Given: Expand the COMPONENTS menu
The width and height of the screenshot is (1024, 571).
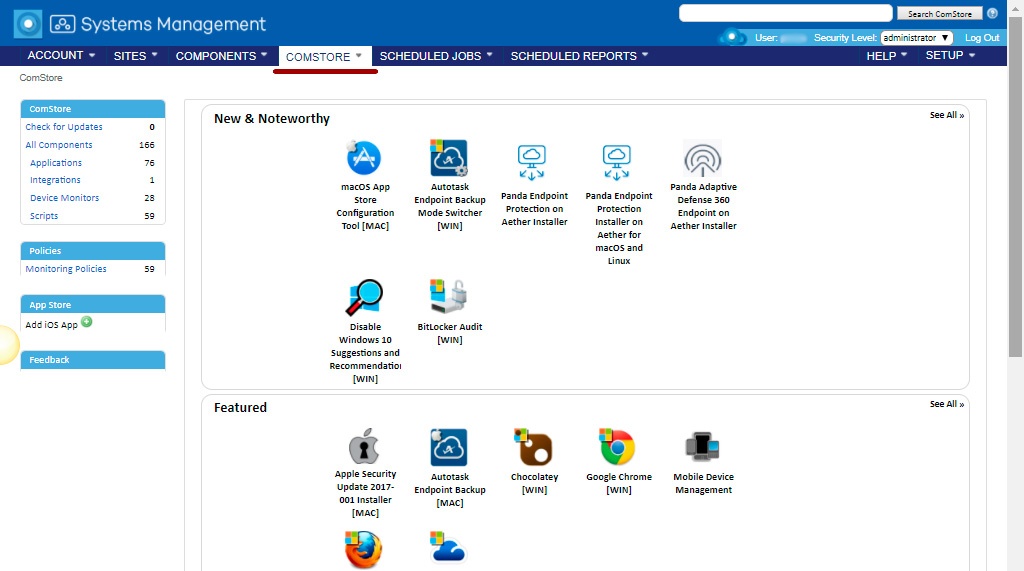Looking at the screenshot, I should click(x=221, y=56).
